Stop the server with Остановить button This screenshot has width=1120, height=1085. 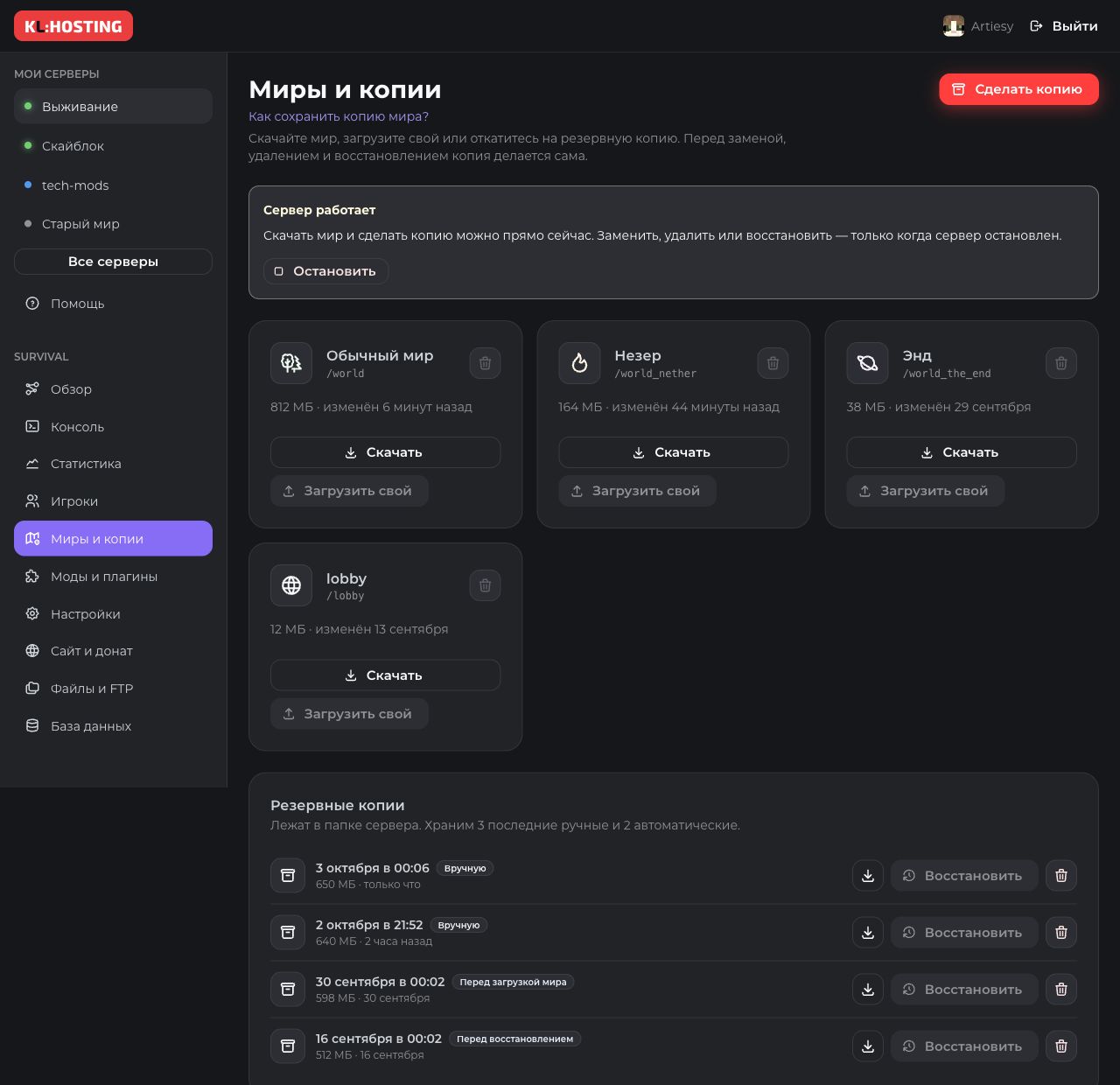325,271
